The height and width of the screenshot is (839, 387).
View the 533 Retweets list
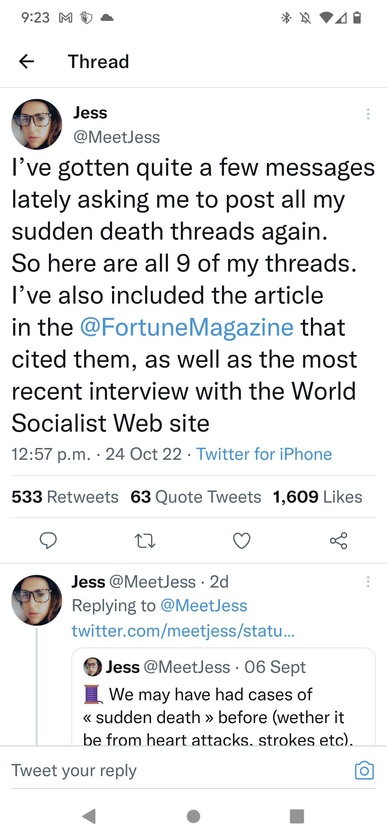point(65,497)
